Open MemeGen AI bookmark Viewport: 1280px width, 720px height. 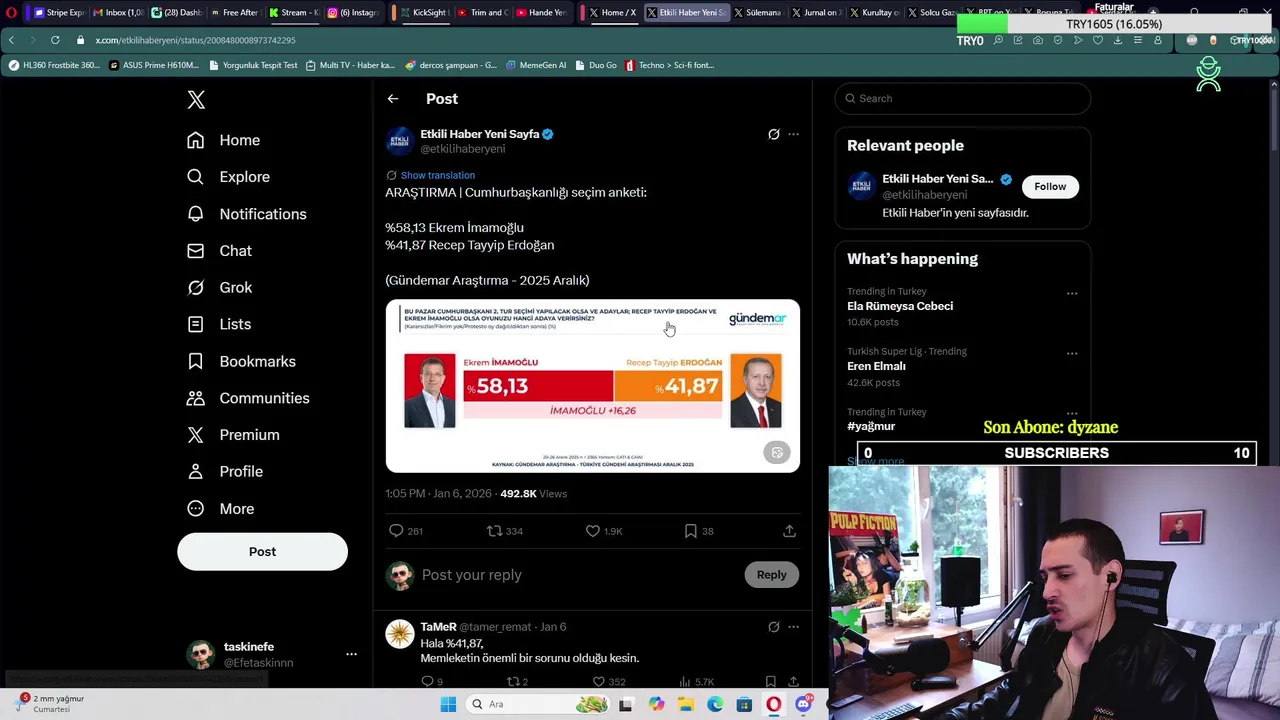coord(536,65)
